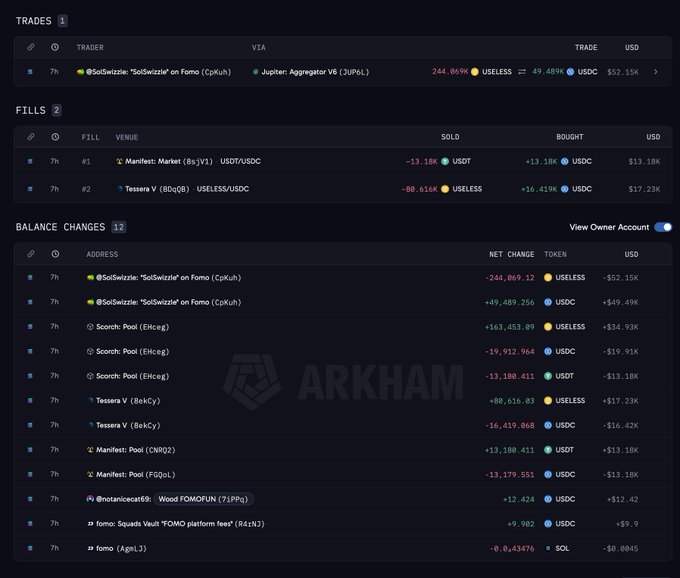Open SolSwizzle trader link in Trades table
680x578 pixels.
click(158, 72)
